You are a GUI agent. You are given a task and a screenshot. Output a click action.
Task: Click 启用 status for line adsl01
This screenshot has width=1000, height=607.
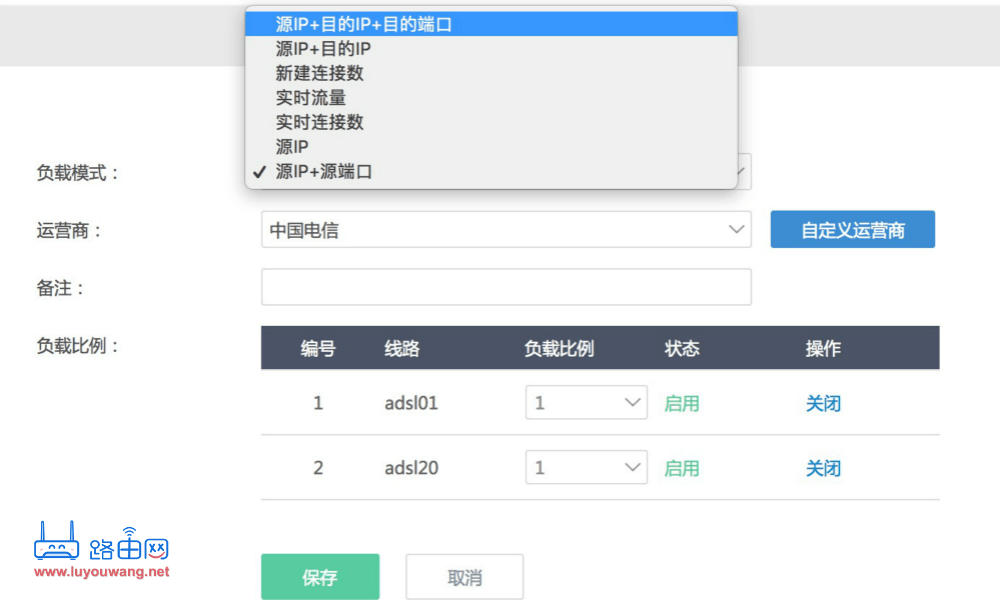pyautogui.click(x=681, y=402)
